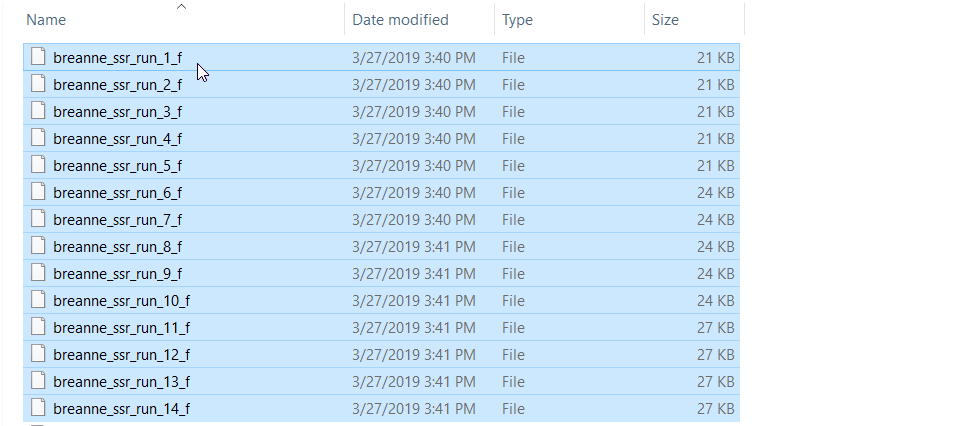Select the file name breanne_ssr_run_9_f
Screen dimensions: 978x426
(117, 274)
